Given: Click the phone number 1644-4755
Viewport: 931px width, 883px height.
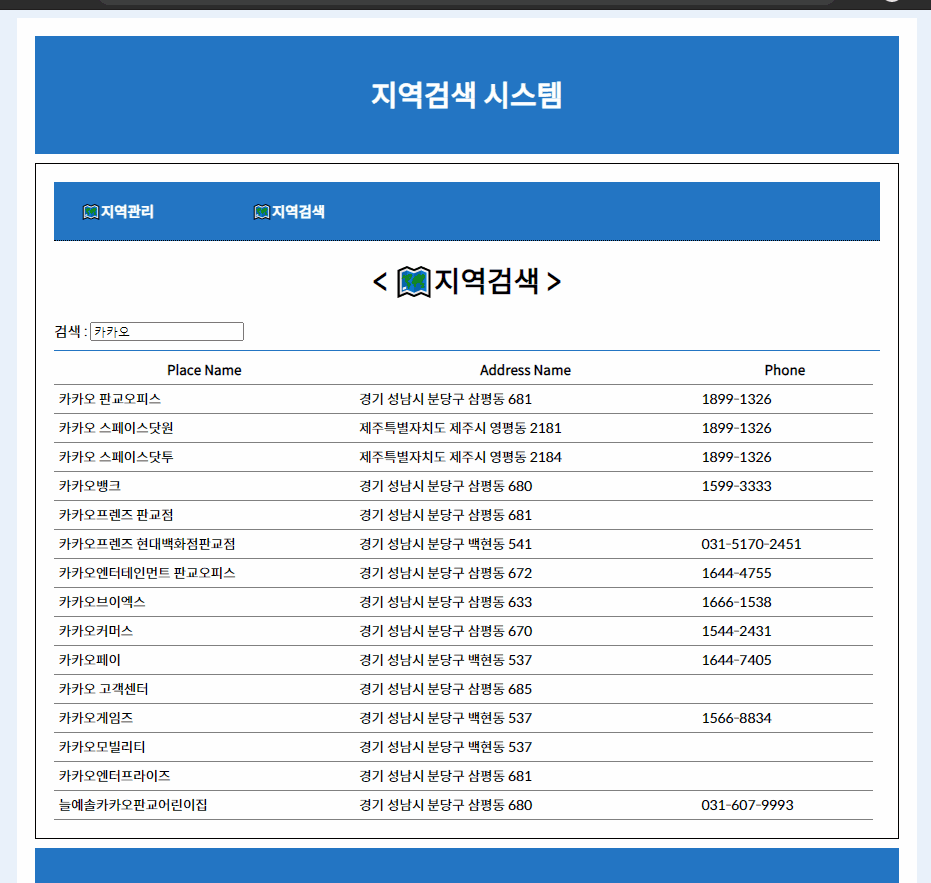Looking at the screenshot, I should (736, 573).
